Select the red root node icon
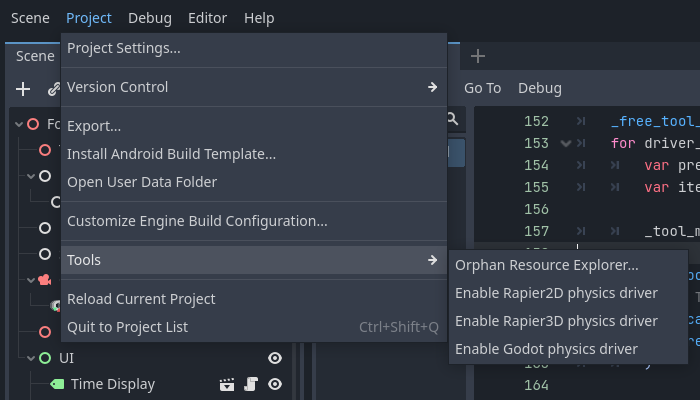The image size is (700, 400). pos(33,124)
